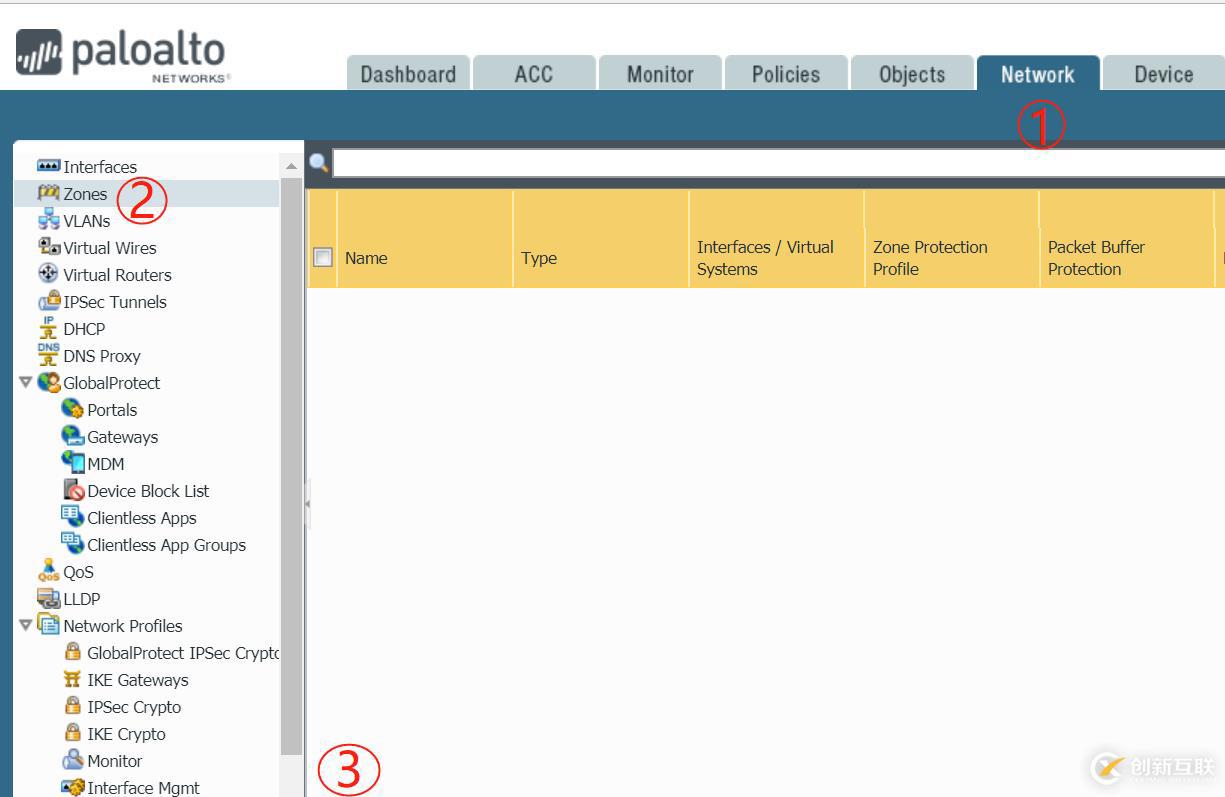The height and width of the screenshot is (797, 1225).
Task: Open the Device tab
Action: click(1164, 74)
